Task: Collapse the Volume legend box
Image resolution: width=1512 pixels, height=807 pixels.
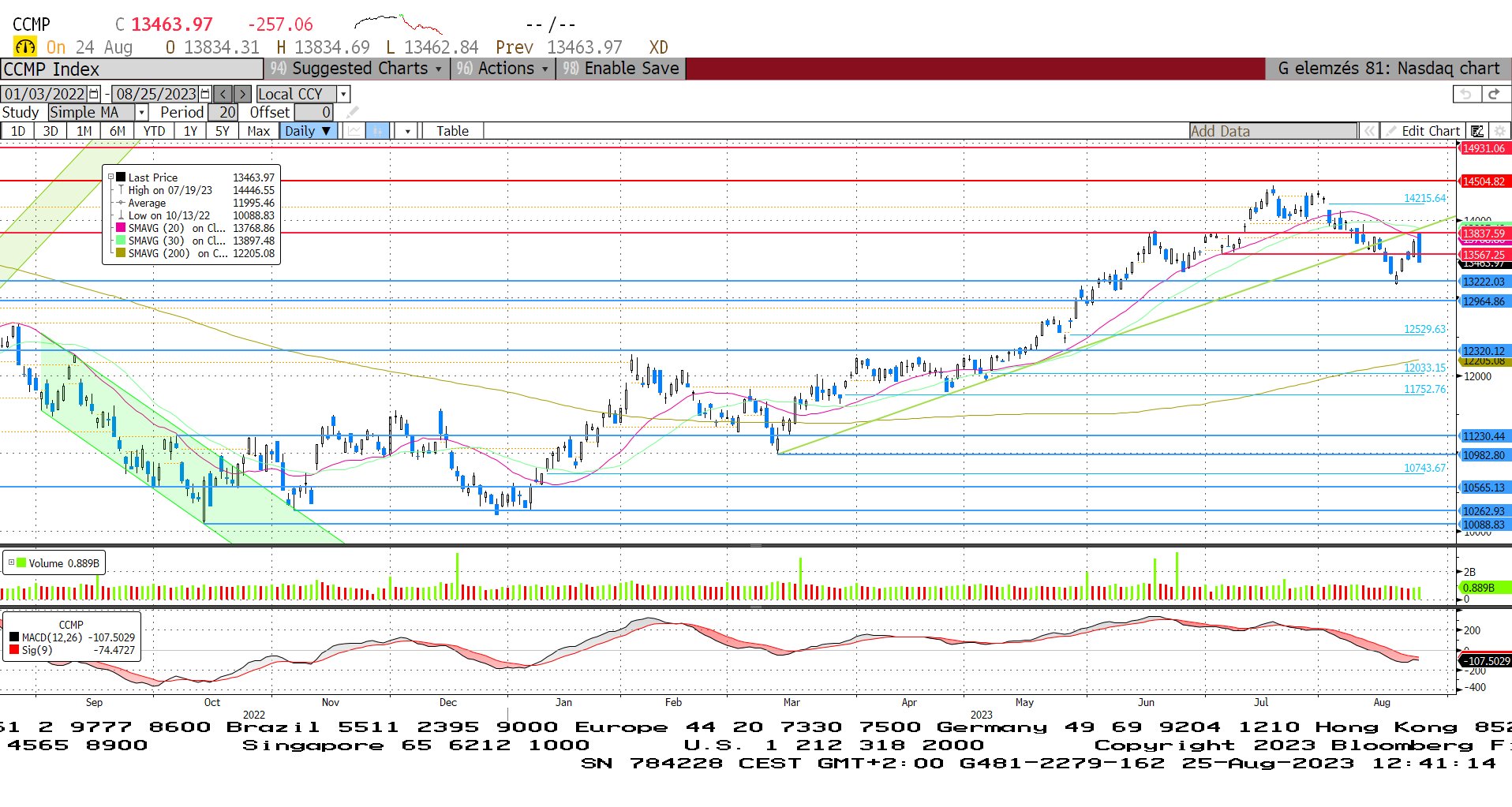Action: pos(11,562)
